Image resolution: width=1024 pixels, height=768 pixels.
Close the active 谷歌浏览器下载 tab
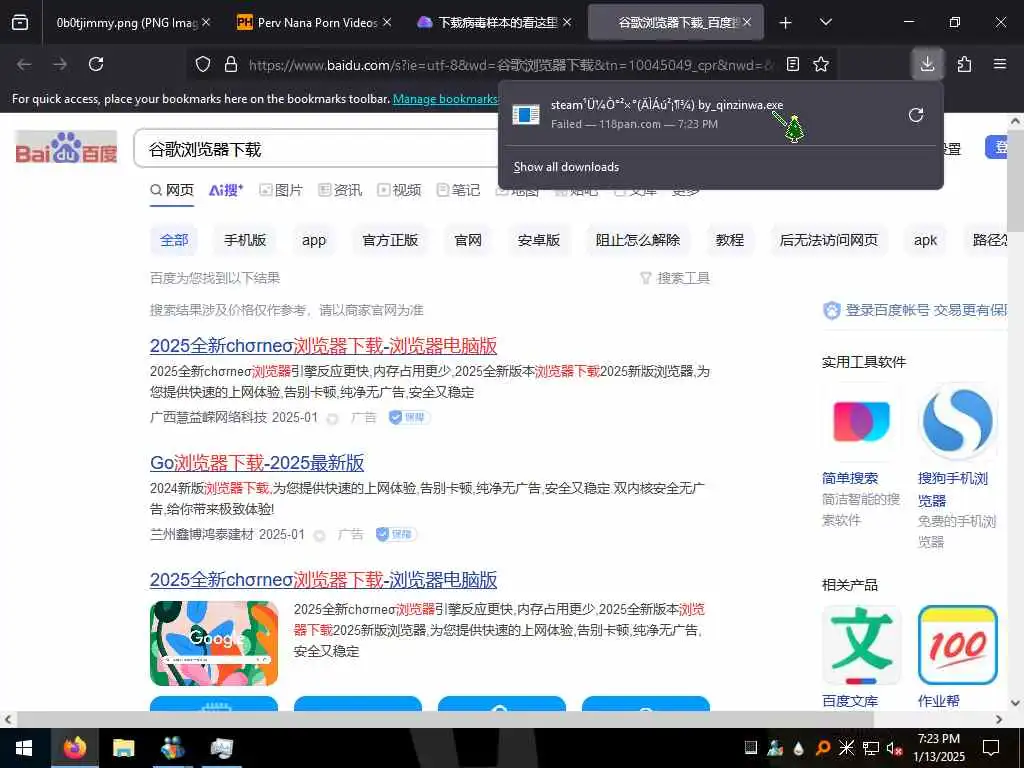point(746,22)
